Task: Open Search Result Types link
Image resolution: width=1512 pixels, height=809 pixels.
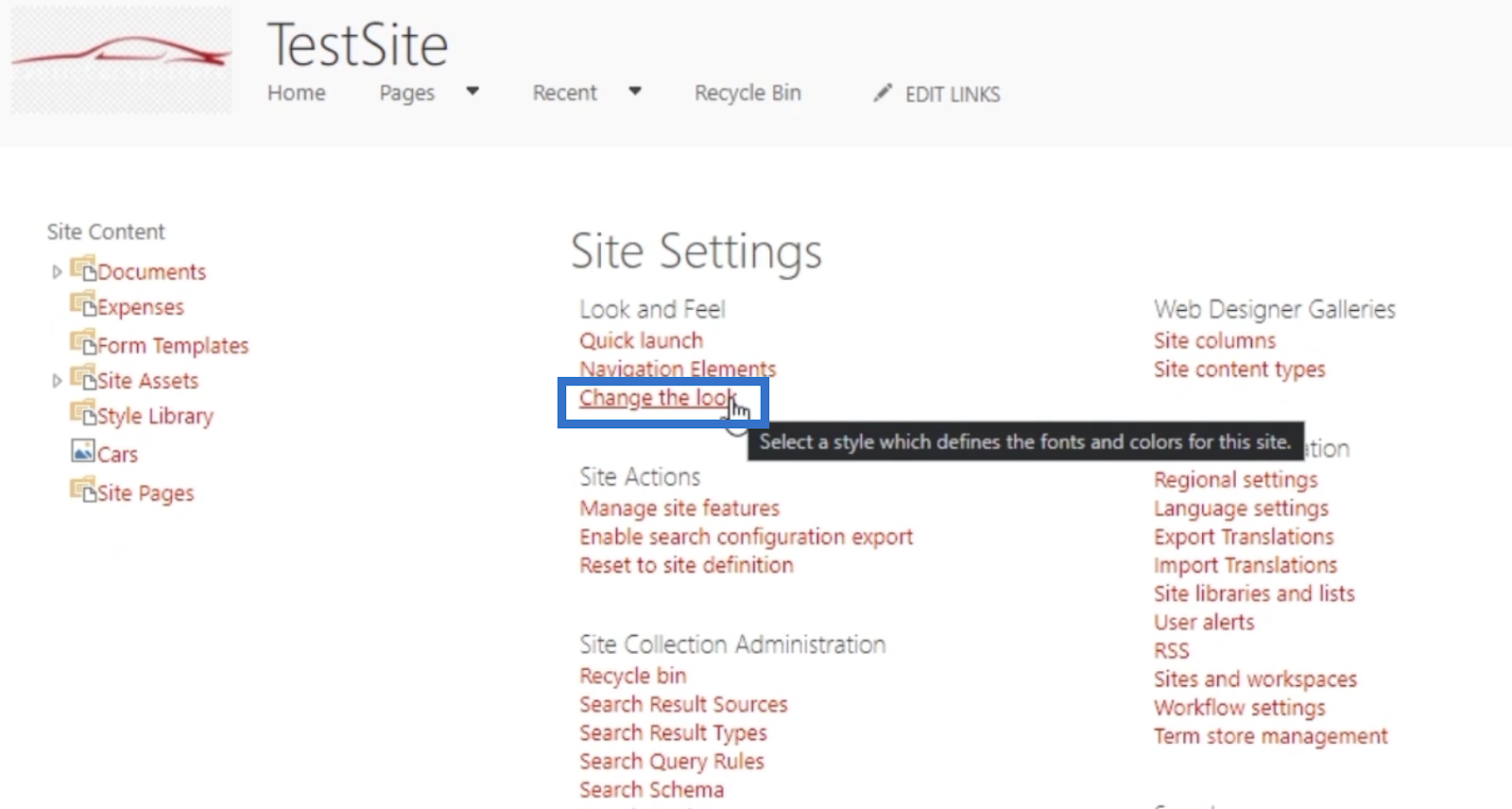Action: 674,732
